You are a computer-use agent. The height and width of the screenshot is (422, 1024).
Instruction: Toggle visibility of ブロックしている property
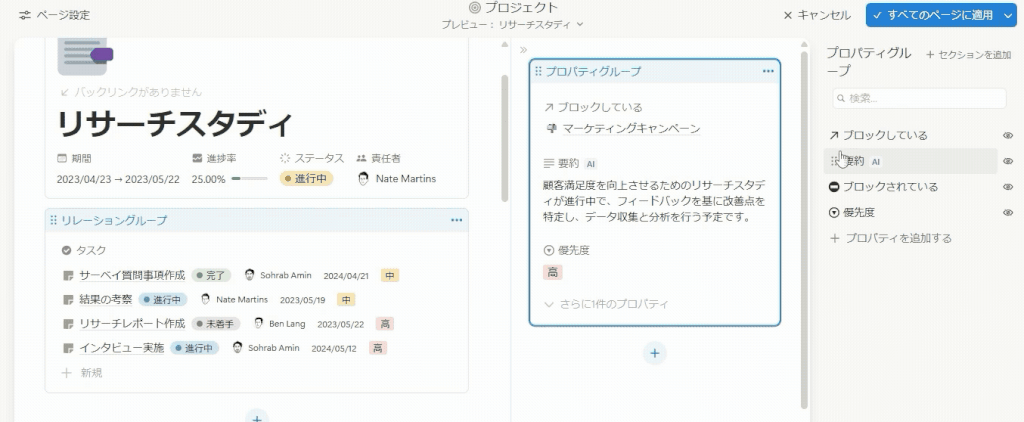click(x=1008, y=135)
